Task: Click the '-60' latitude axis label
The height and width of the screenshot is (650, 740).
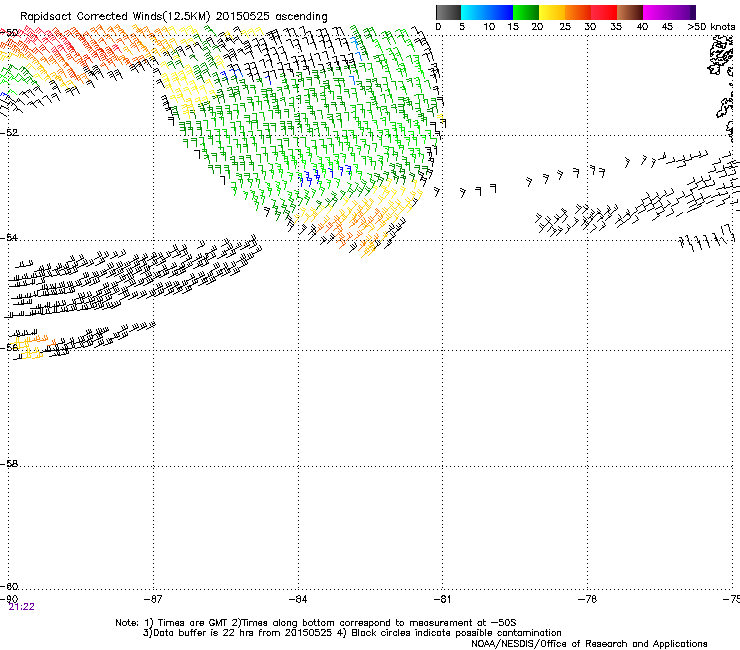Action: (x=9, y=587)
